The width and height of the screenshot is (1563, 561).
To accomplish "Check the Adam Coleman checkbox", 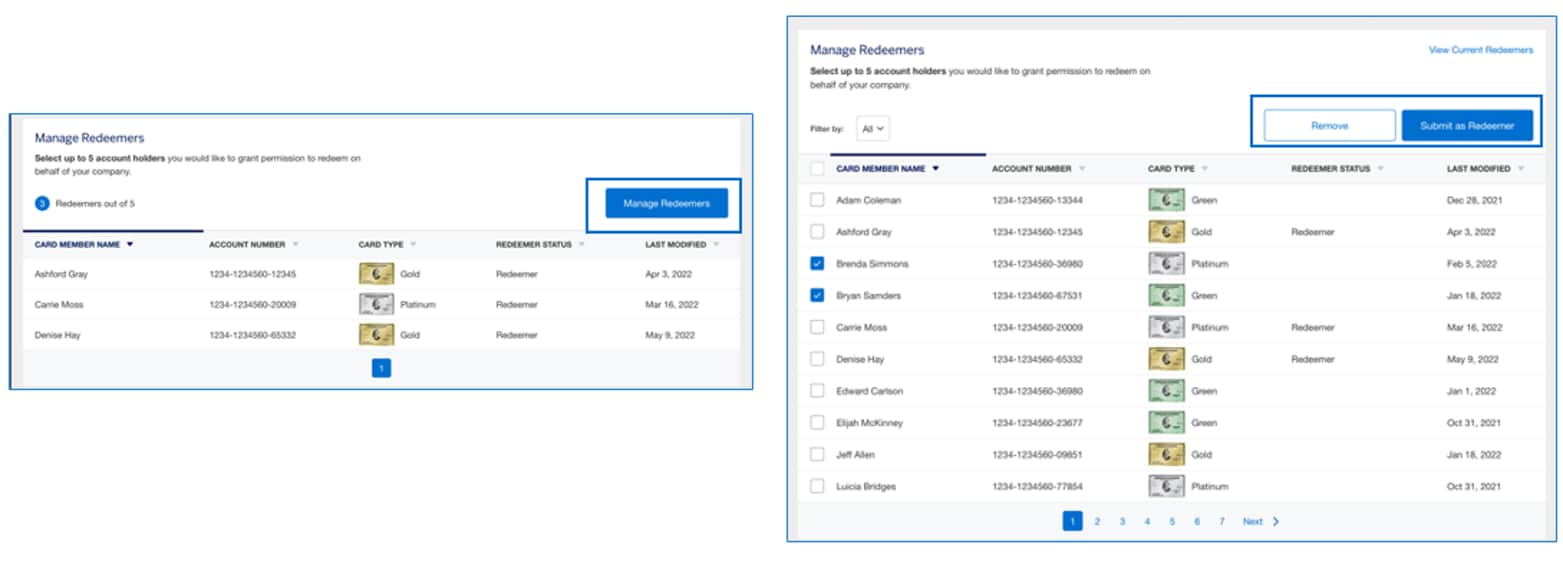I will tap(817, 200).
